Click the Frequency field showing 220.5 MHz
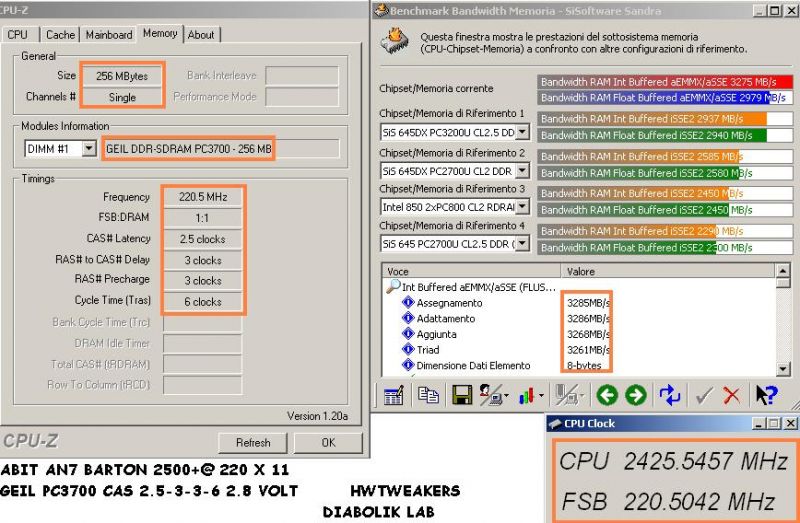This screenshot has height=523, width=800. point(203,197)
